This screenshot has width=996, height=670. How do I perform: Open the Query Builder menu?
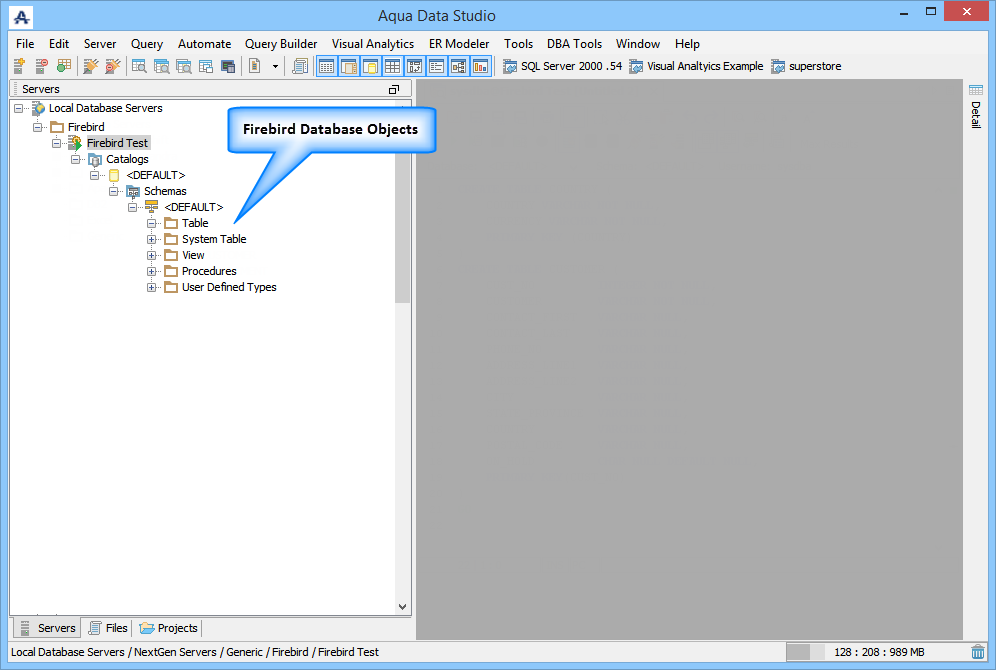[x=281, y=44]
